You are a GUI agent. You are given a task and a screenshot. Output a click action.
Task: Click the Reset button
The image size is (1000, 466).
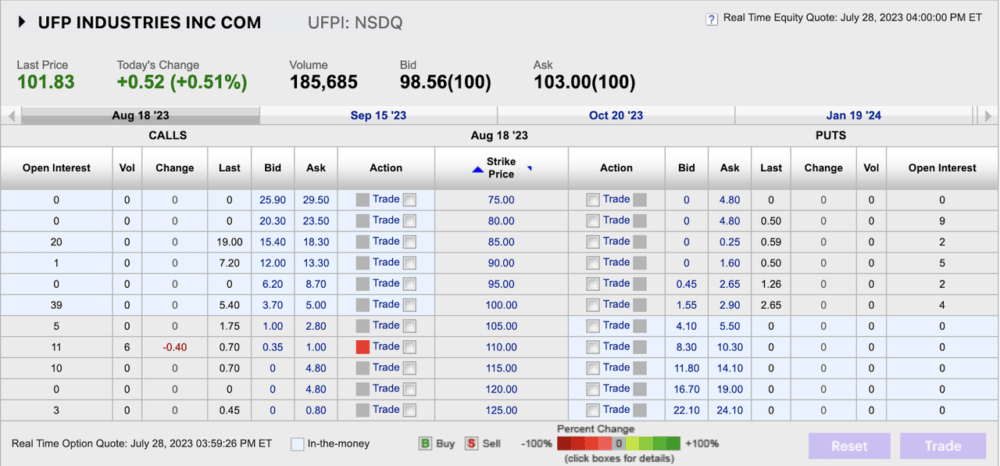(x=849, y=446)
